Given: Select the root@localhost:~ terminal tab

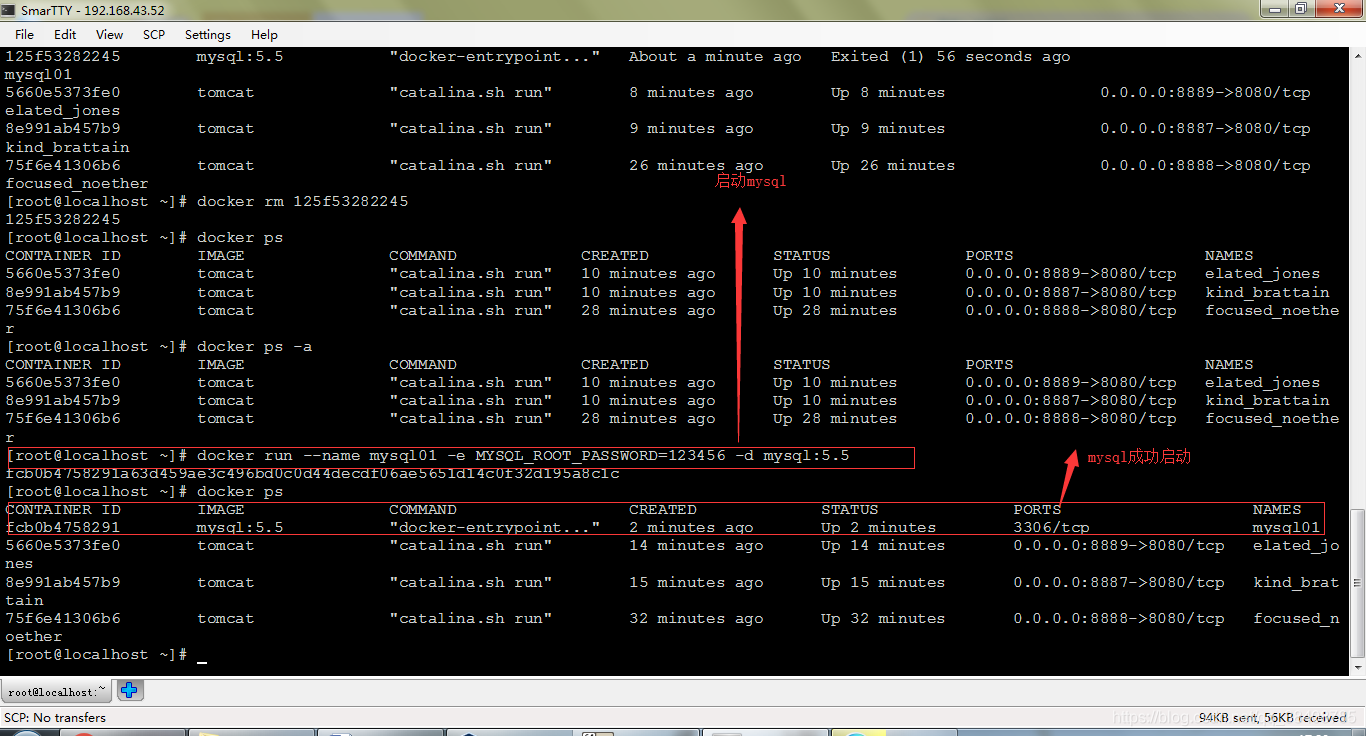Looking at the screenshot, I should click(57, 691).
